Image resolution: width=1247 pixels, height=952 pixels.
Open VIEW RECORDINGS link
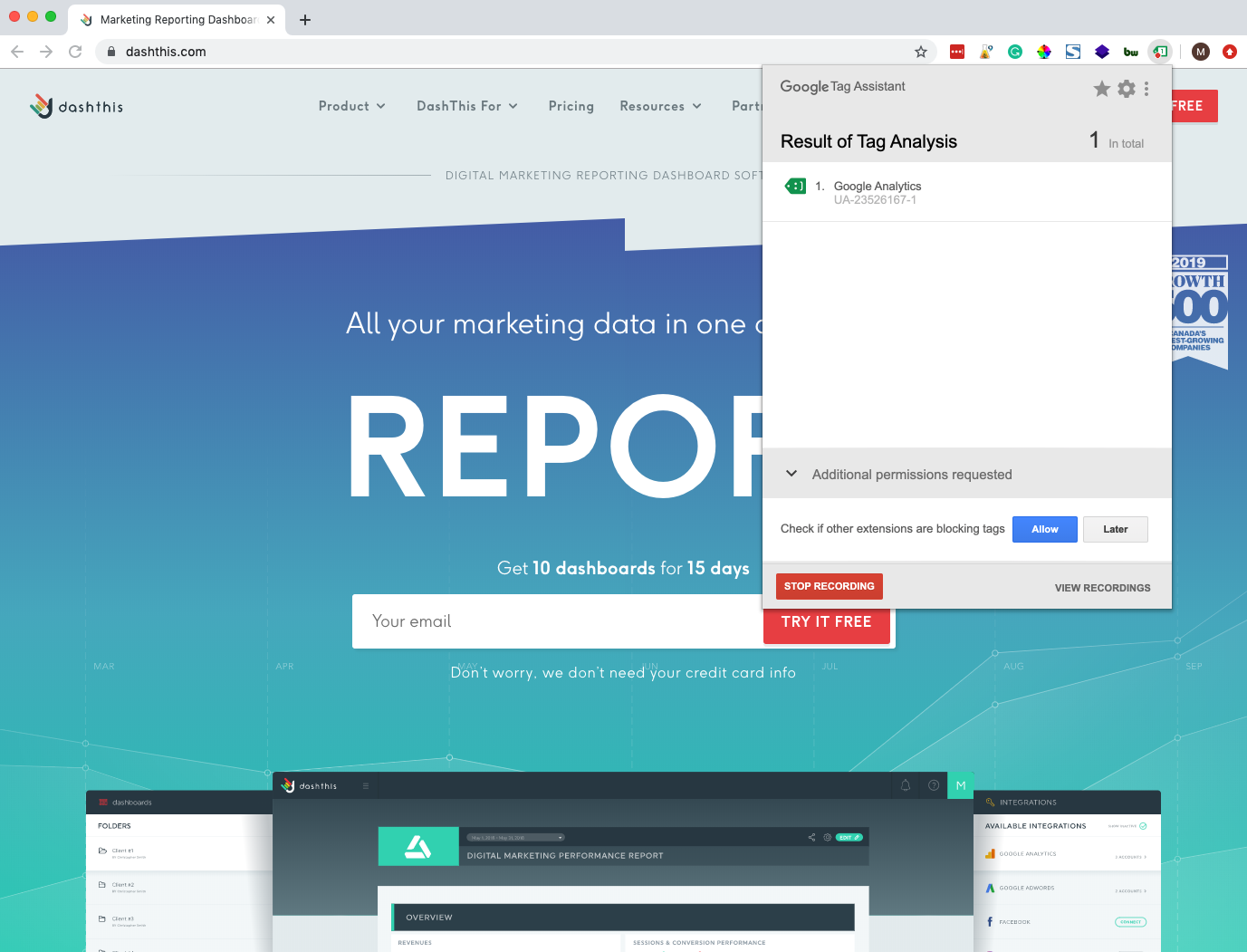pyautogui.click(x=1103, y=588)
